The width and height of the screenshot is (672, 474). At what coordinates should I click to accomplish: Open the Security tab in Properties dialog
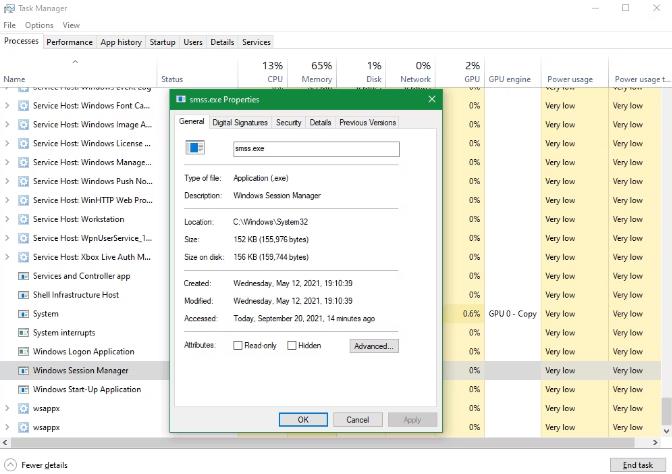pyautogui.click(x=288, y=123)
